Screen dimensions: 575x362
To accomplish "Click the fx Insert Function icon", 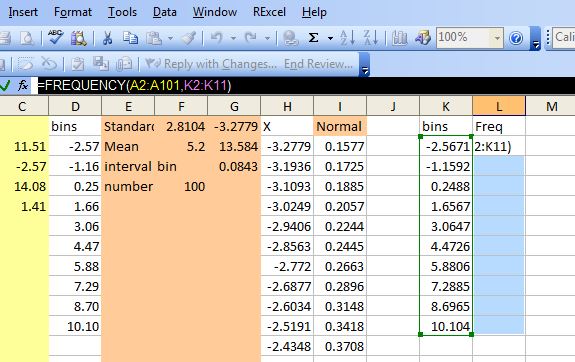I will pos(23,86).
